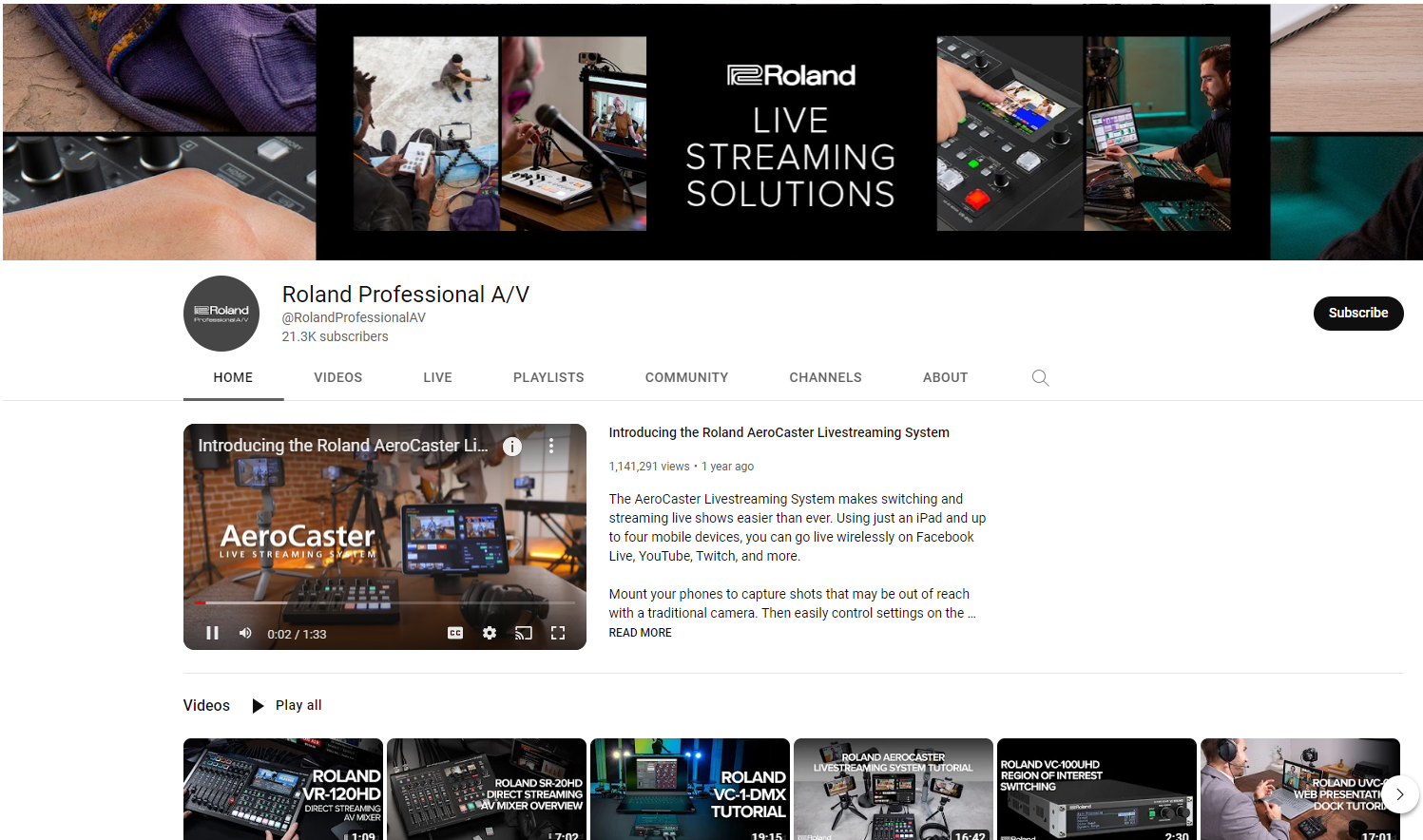Viewport: 1423px width, 840px height.
Task: Click the 1,141,291 views text
Action: point(649,467)
